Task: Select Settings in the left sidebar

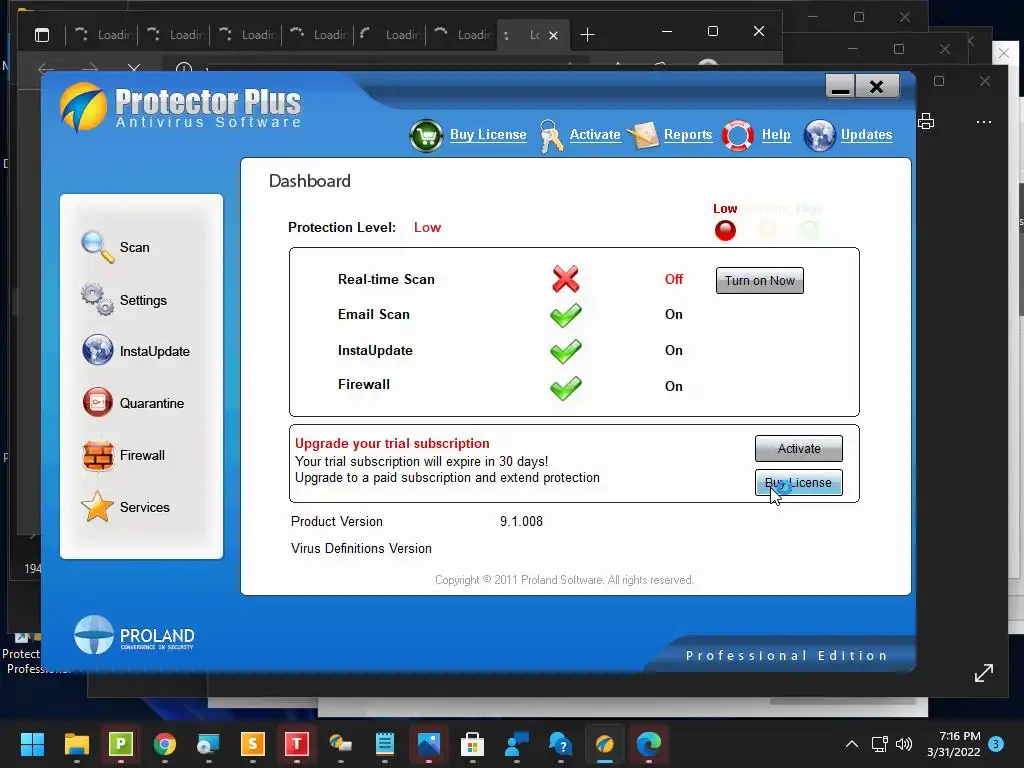Action: click(143, 300)
